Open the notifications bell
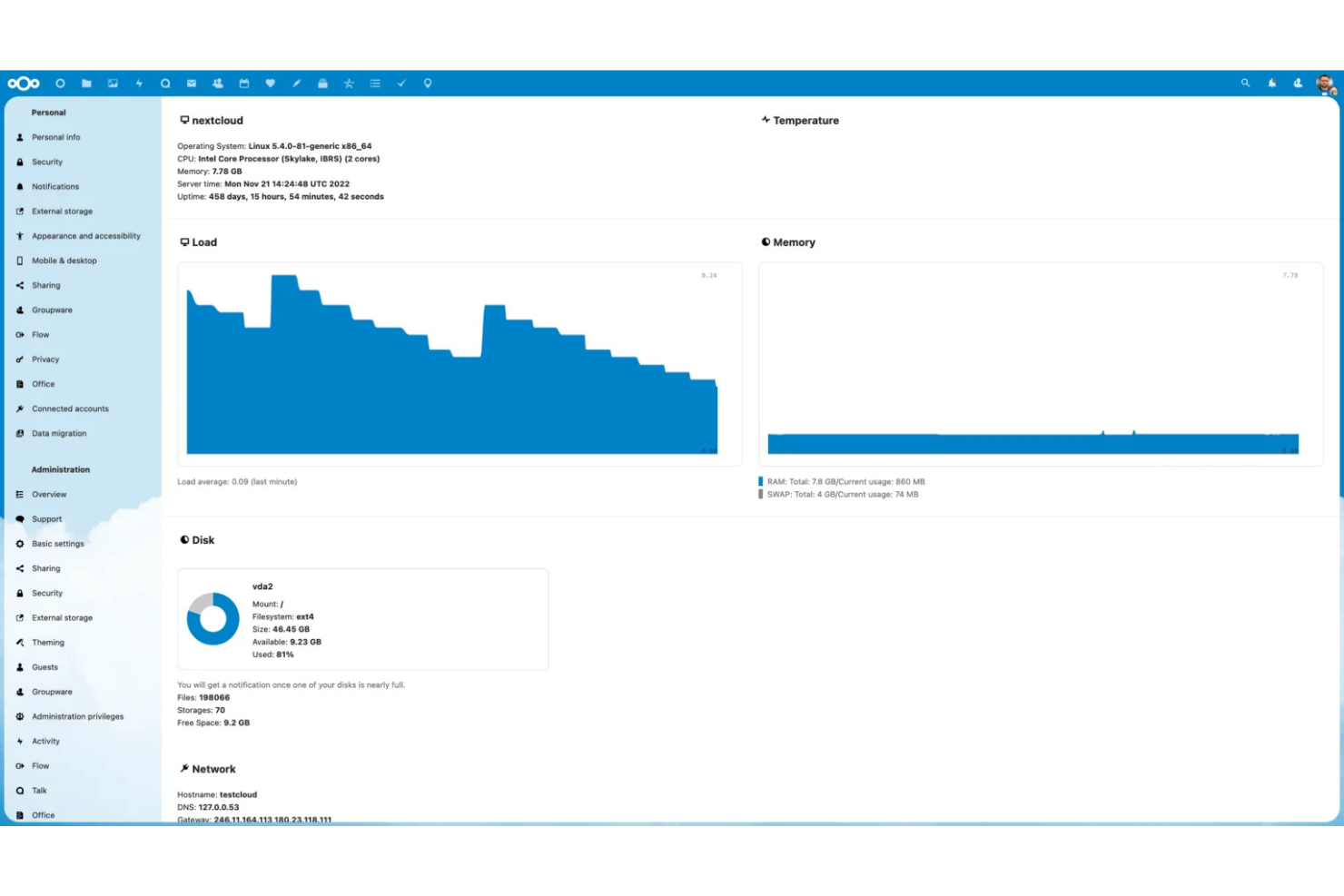Viewport: 1344px width, 896px height. pos(1270,83)
